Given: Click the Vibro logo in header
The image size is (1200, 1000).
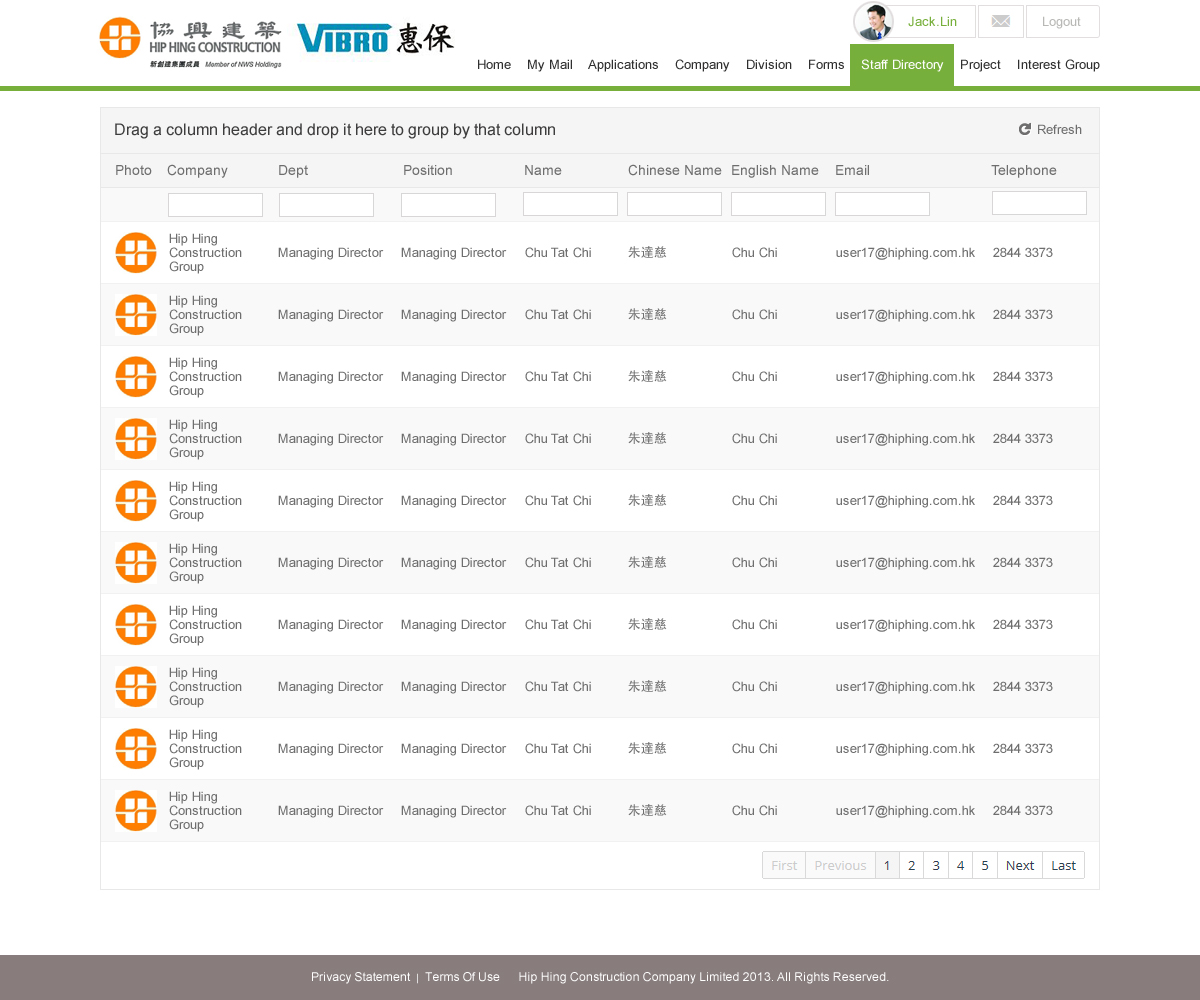Looking at the screenshot, I should coord(375,38).
